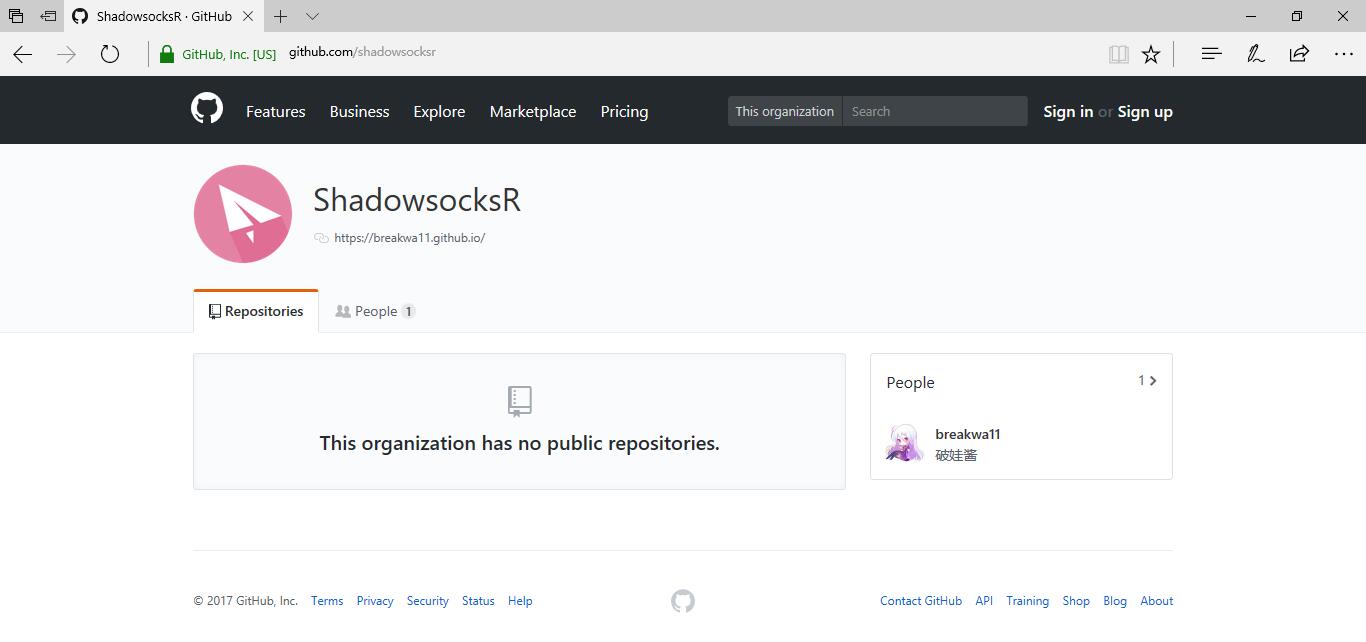1366x642 pixels.
Task: Open the Security footer link
Action: 428,601
